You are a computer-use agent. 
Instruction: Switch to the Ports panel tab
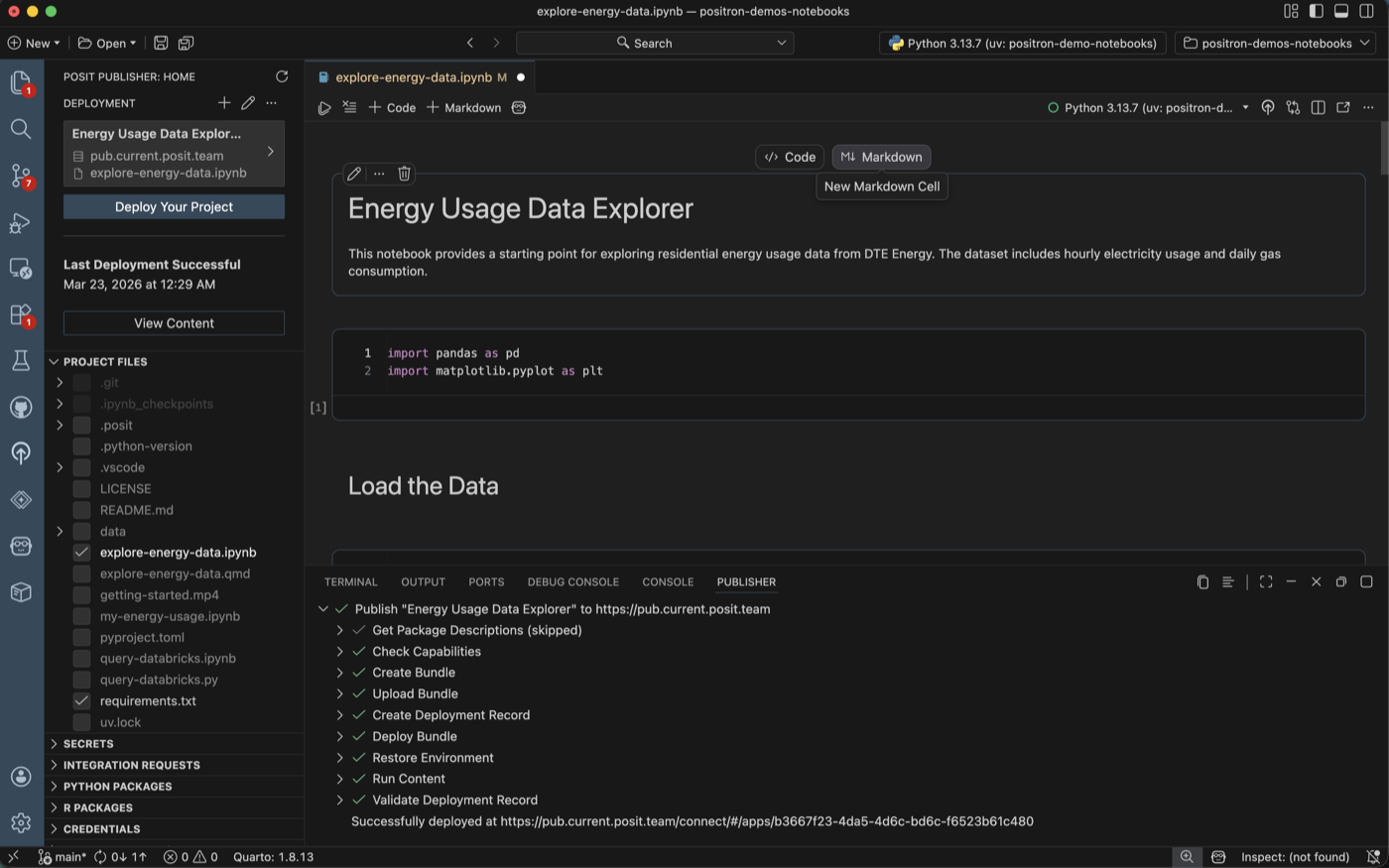coord(486,582)
